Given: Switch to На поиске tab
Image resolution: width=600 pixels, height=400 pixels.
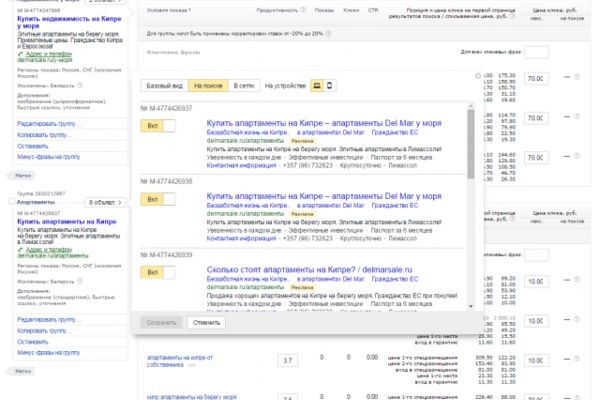Looking at the screenshot, I should 208,86.
